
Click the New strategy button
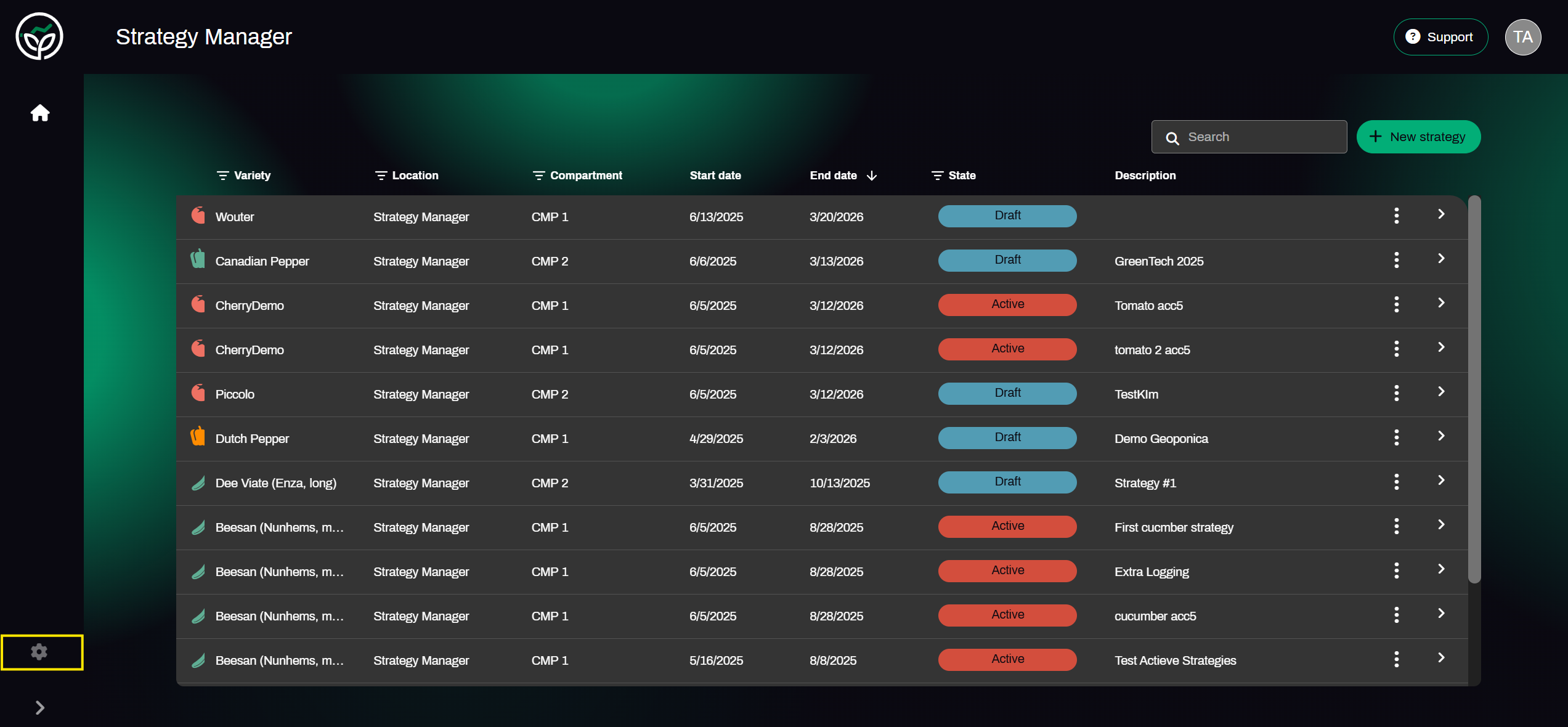1418,137
